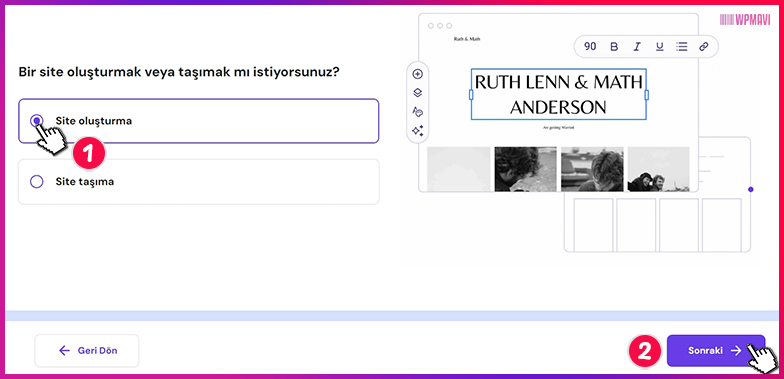This screenshot has height=379, width=784.
Task: Click the Underline formatting icon
Action: tap(660, 46)
